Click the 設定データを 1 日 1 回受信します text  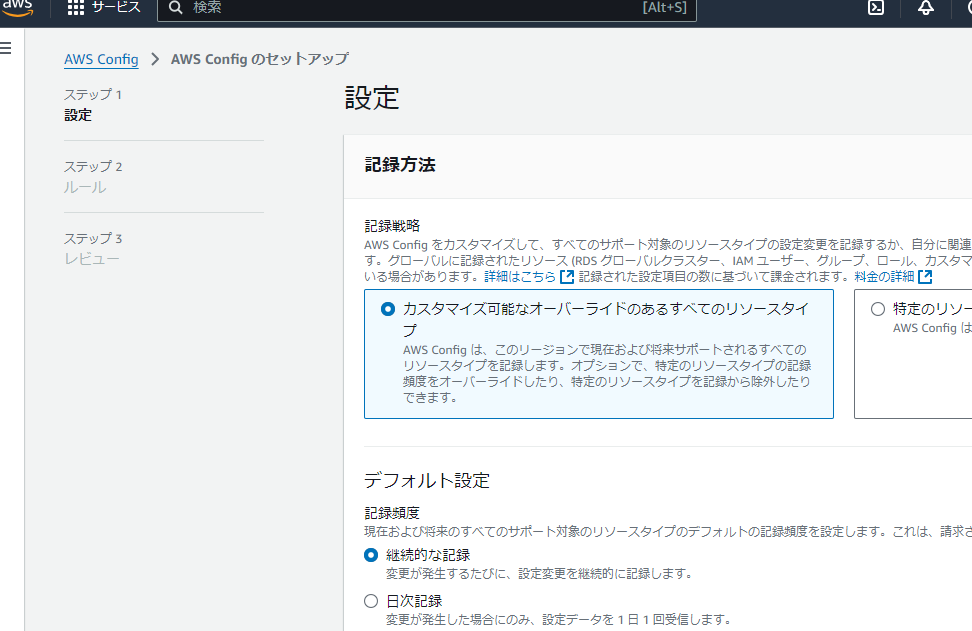(637, 619)
